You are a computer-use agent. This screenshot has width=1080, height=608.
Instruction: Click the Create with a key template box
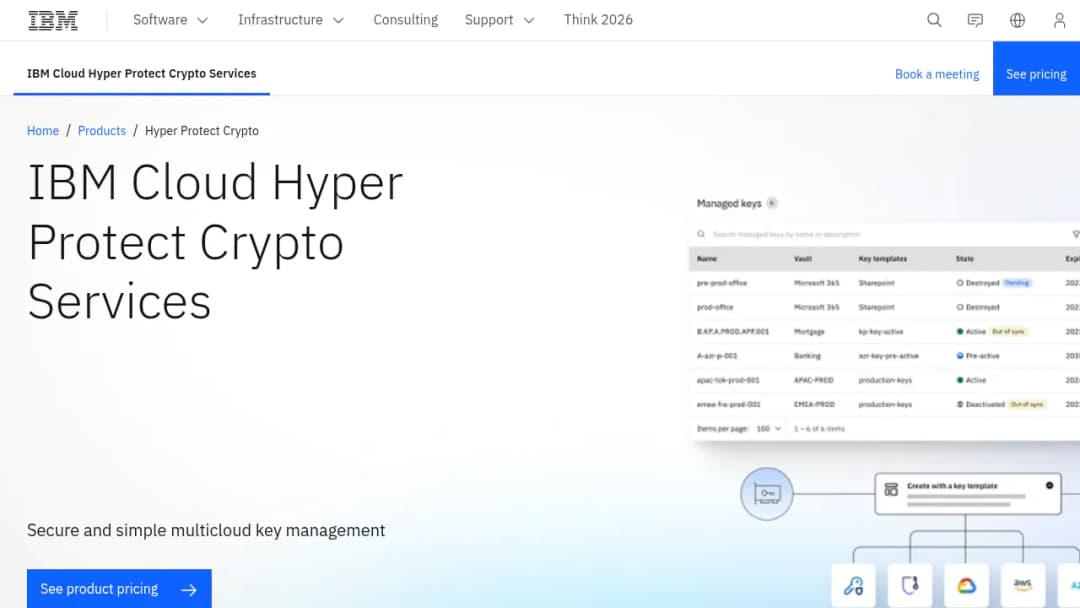(968, 494)
